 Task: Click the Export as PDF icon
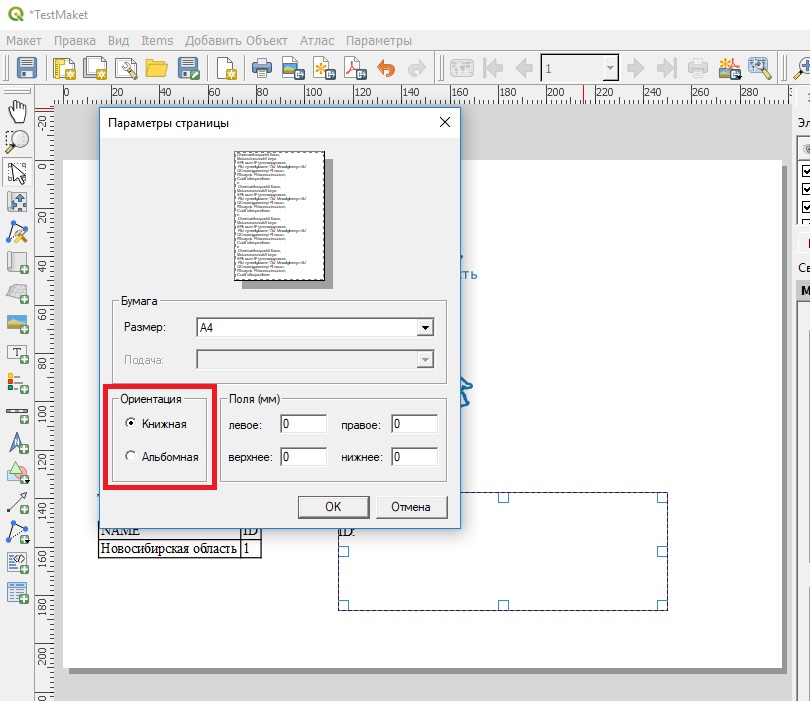click(355, 68)
